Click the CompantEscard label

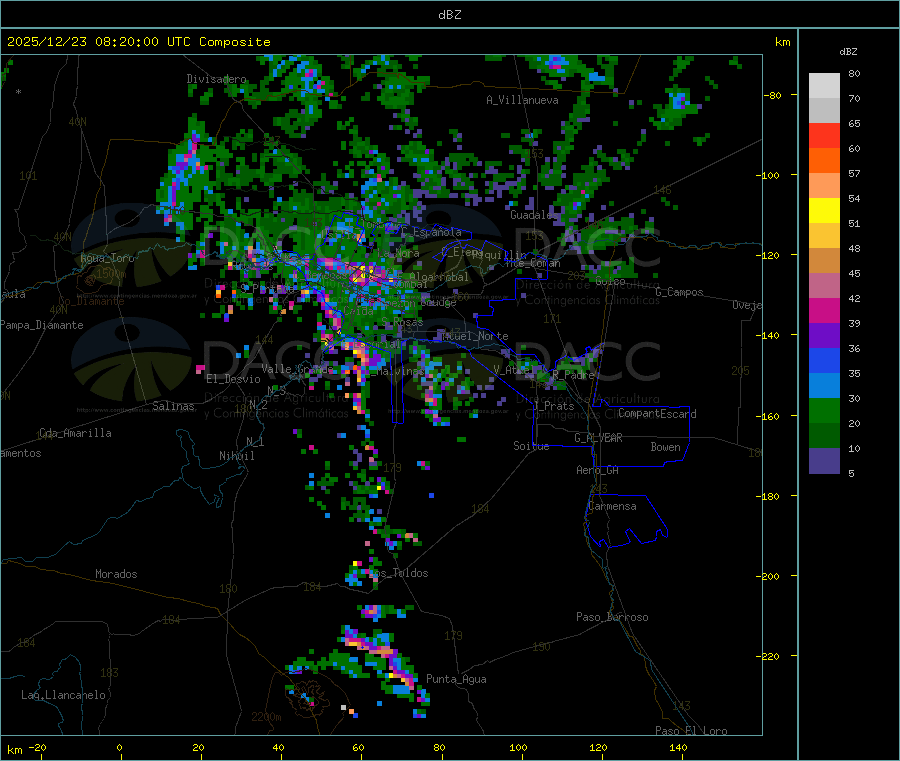[657, 413]
